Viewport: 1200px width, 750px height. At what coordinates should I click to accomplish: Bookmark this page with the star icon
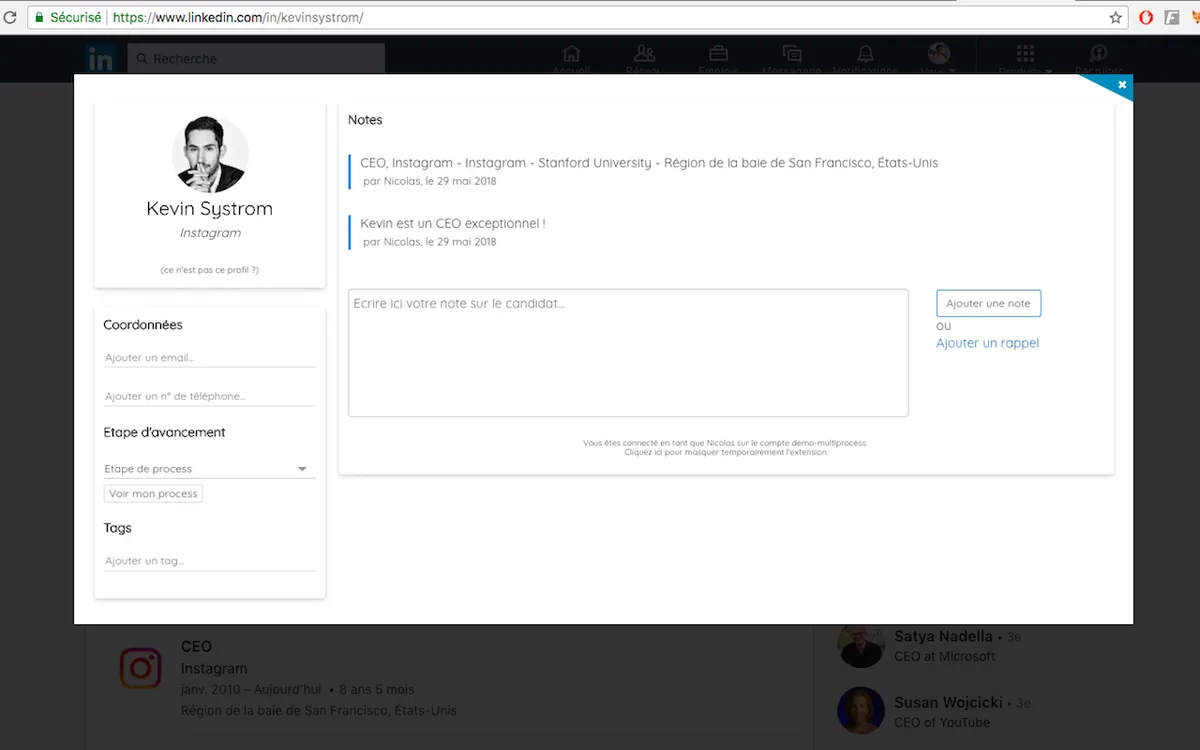(x=1116, y=18)
